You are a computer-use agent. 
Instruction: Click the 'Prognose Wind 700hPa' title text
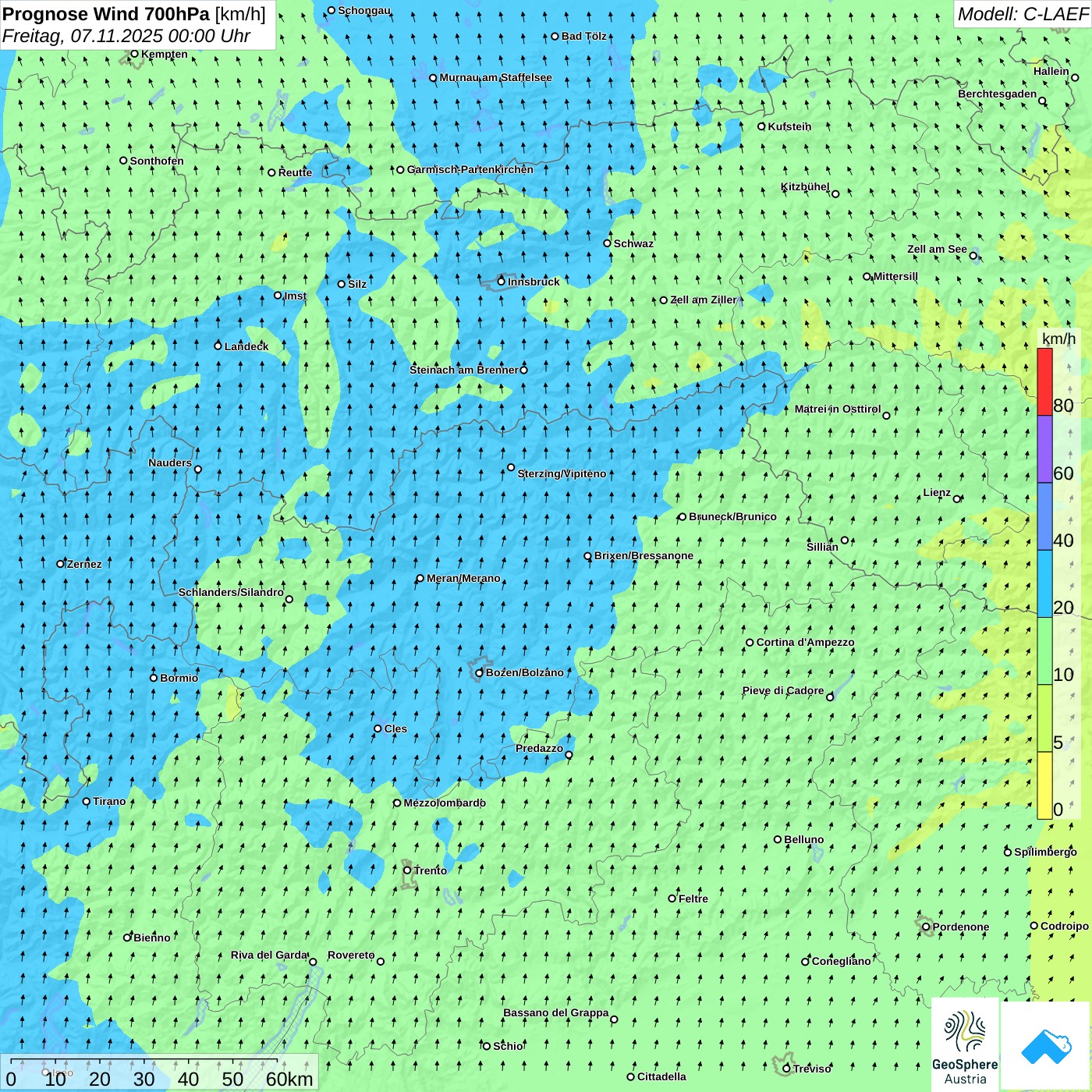[106, 14]
